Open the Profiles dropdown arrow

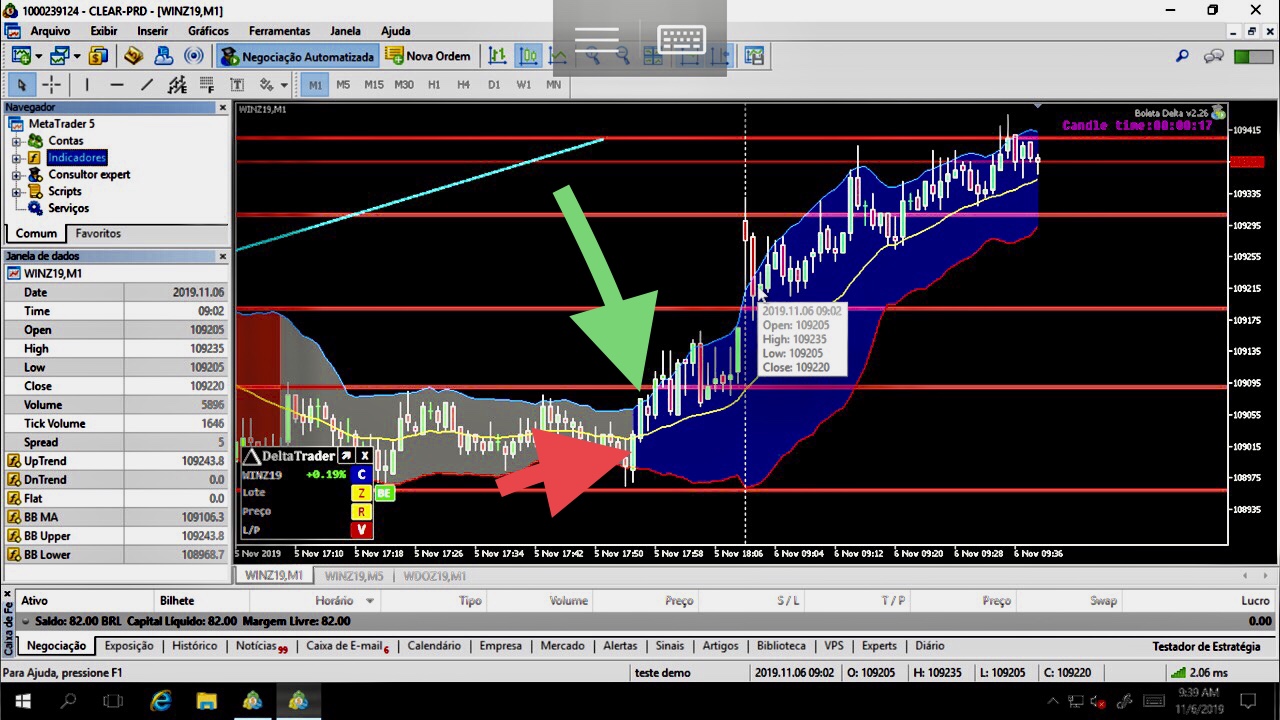[x=77, y=56]
